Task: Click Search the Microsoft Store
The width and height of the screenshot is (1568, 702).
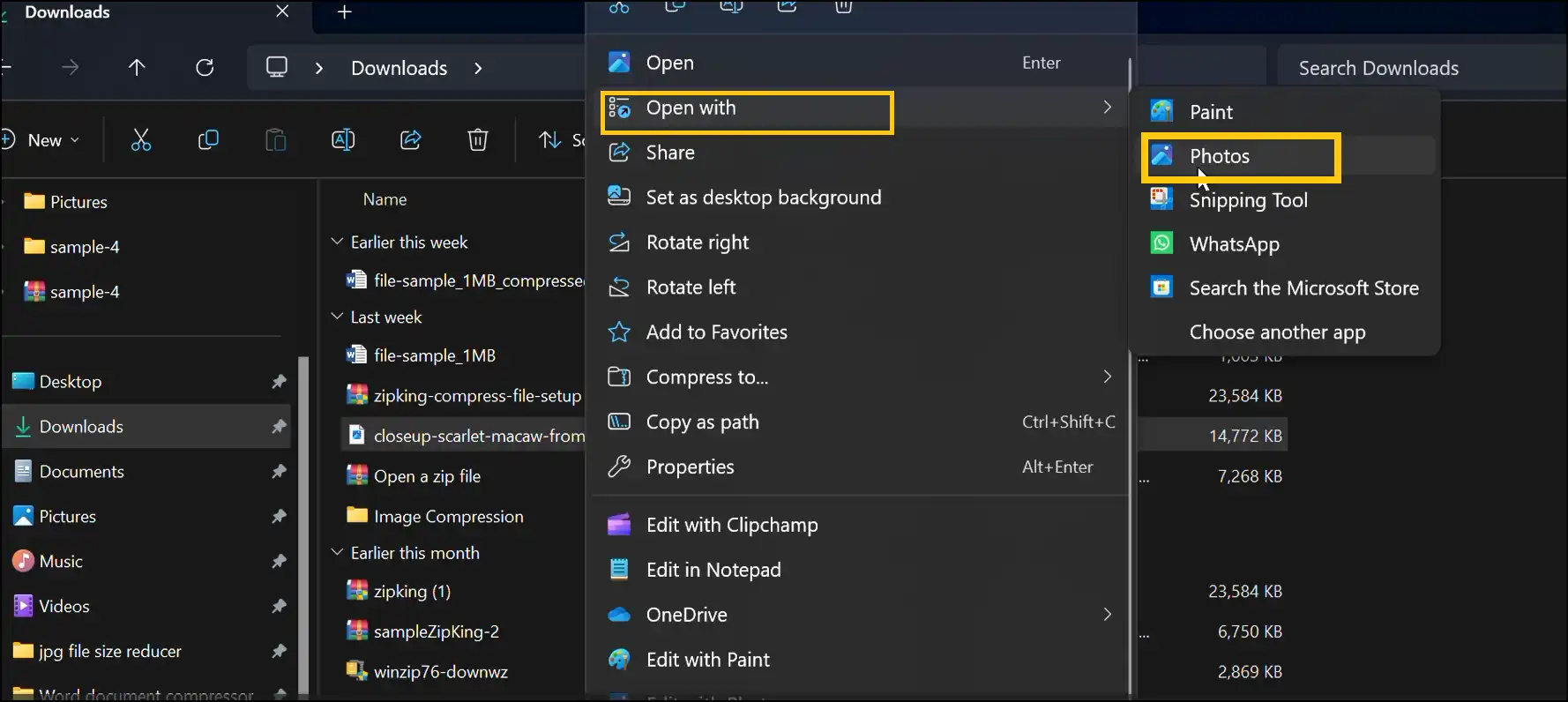Action: pyautogui.click(x=1283, y=288)
